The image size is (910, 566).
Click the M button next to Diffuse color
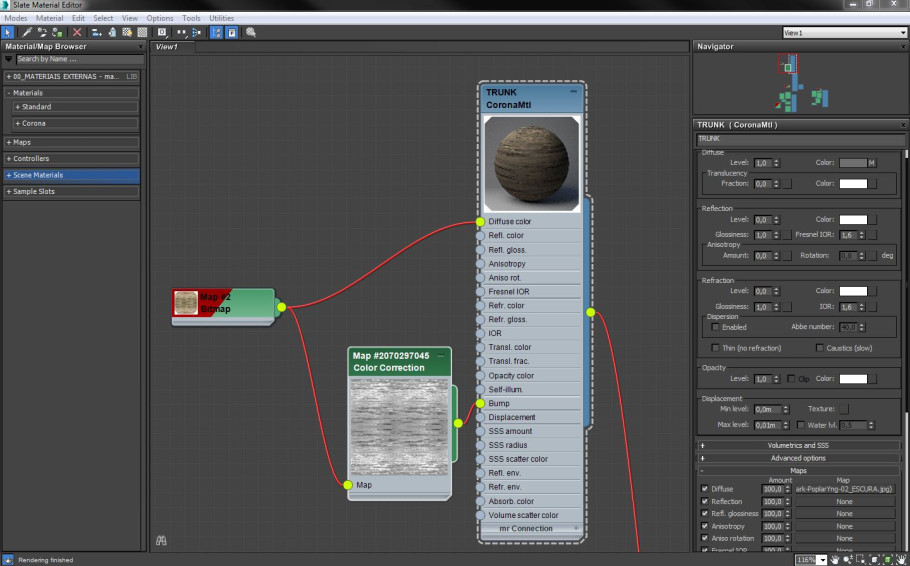point(871,163)
